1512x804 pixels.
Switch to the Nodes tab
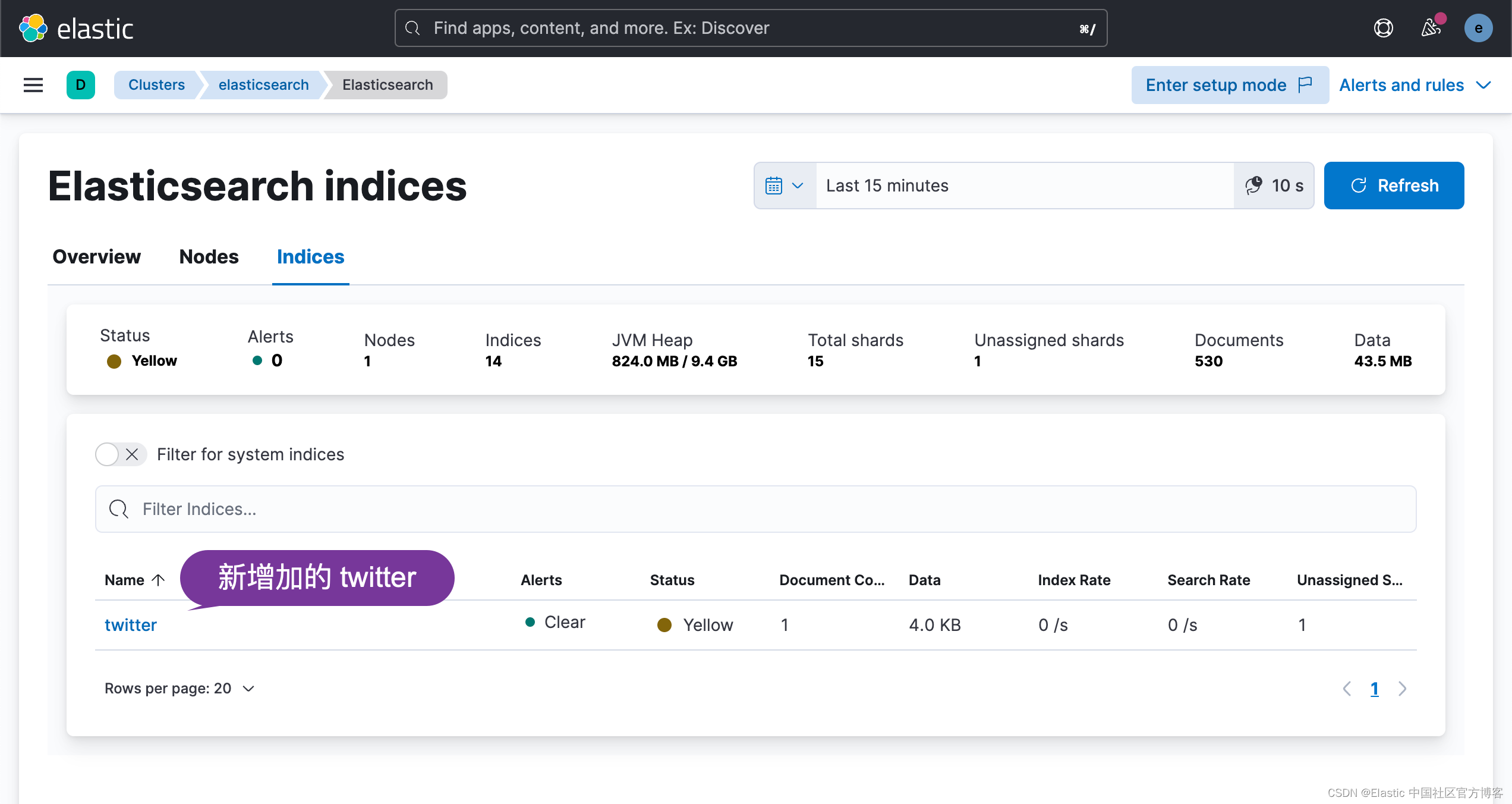tap(209, 257)
